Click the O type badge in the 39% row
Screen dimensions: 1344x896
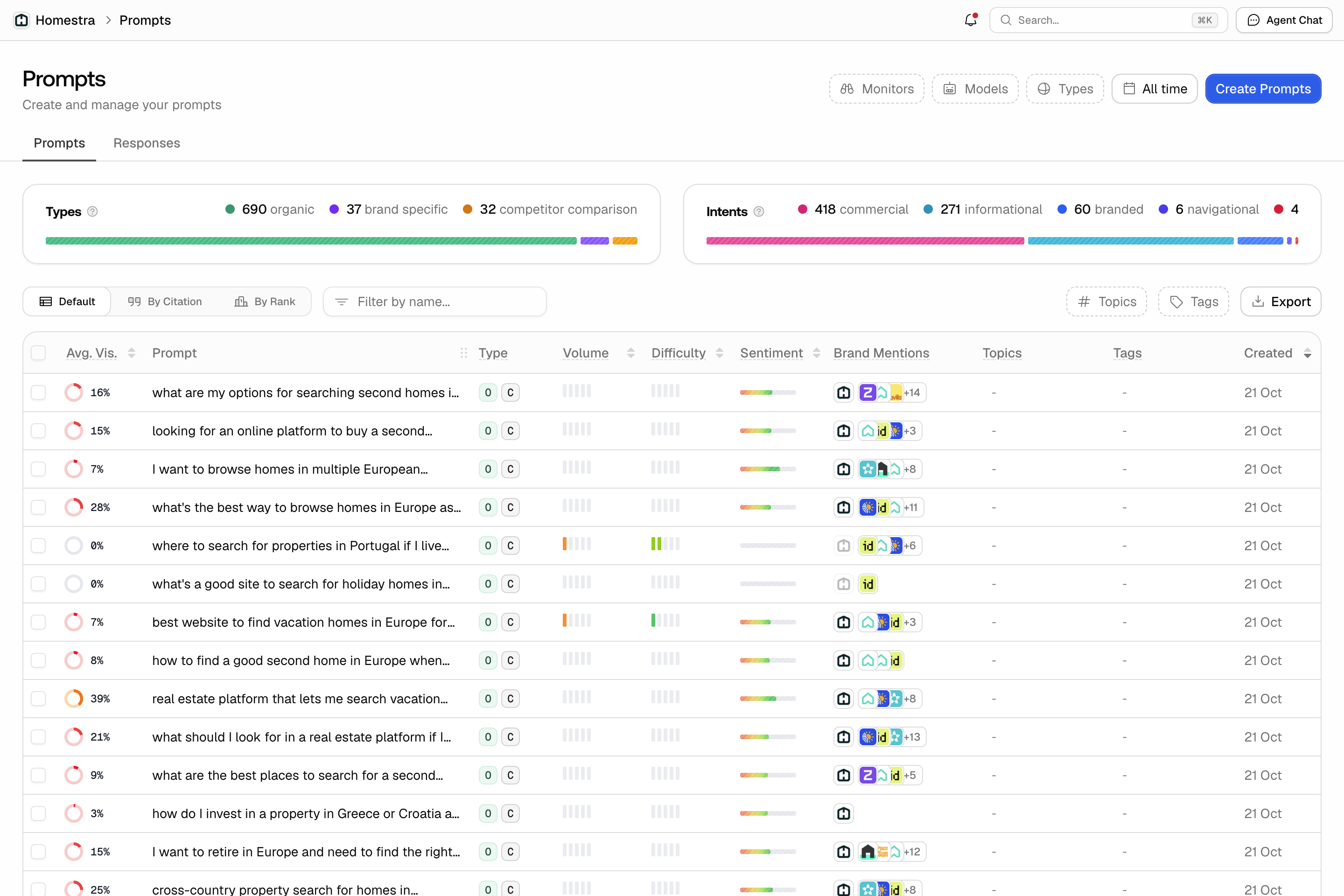488,699
